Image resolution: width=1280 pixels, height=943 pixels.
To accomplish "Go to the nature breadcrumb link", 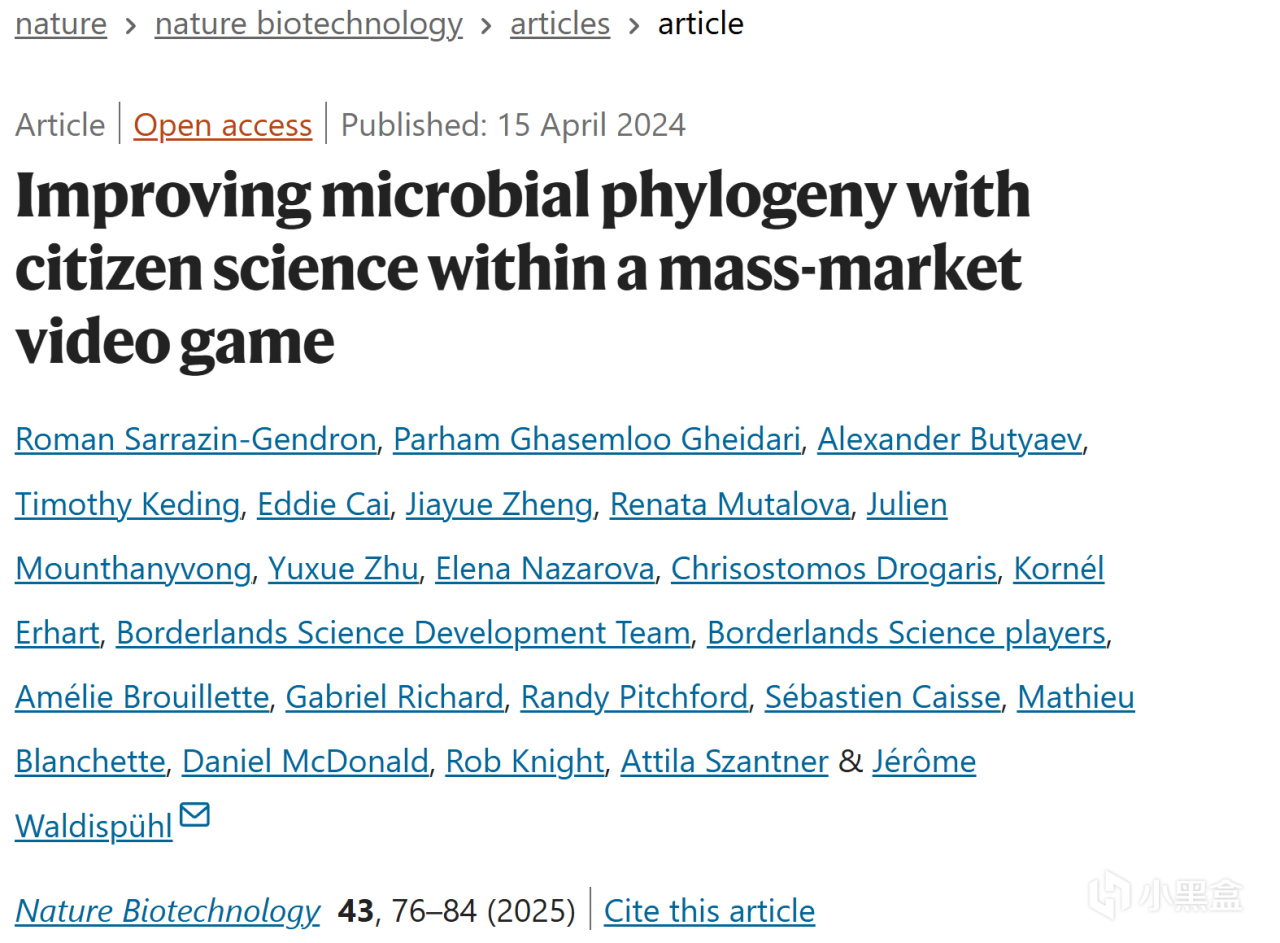I will click(61, 24).
